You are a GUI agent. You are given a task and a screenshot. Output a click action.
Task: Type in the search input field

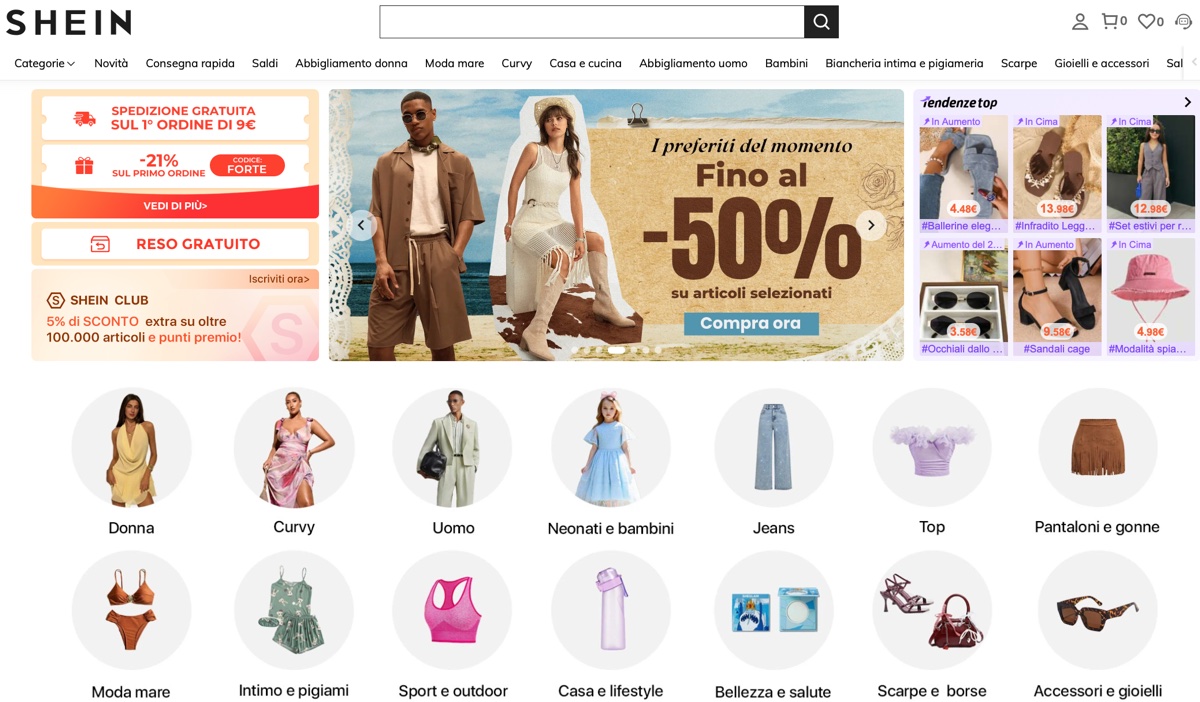tap(590, 21)
